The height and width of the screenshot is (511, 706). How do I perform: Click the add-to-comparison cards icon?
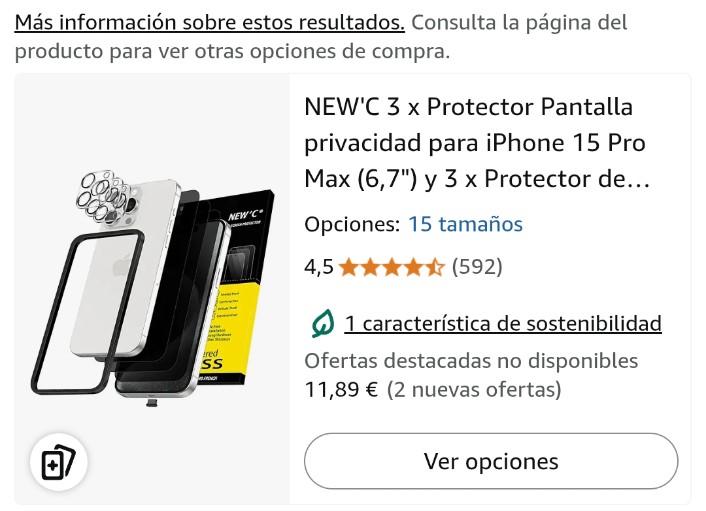[59, 461]
